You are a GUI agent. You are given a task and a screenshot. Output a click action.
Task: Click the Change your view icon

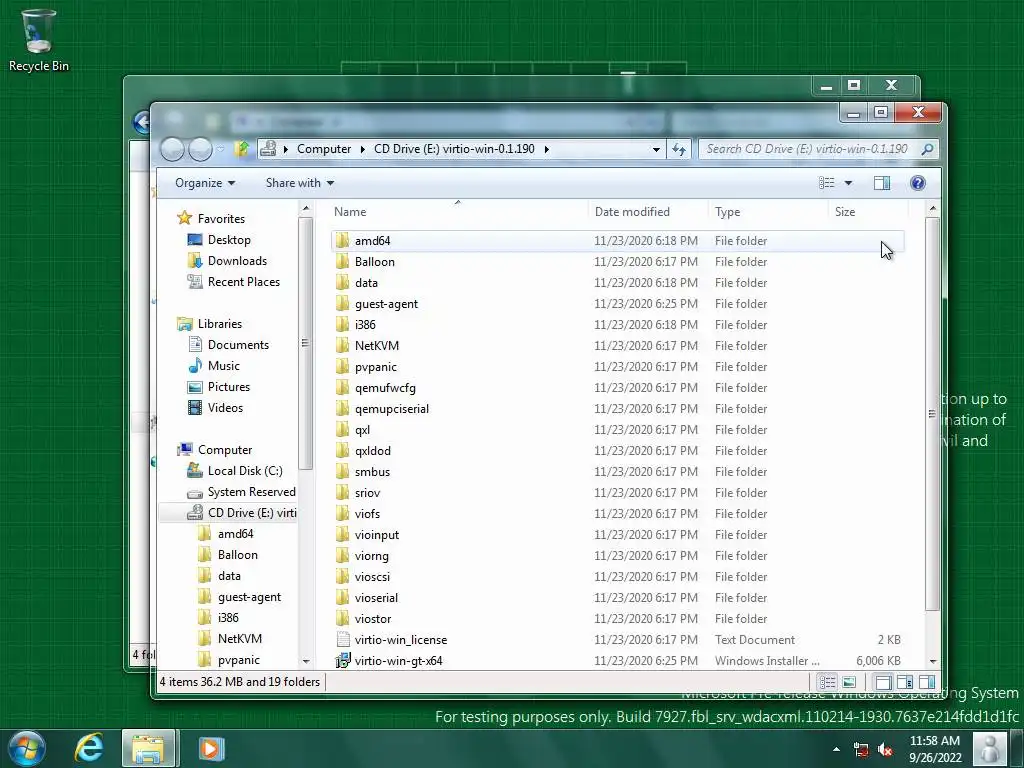[827, 183]
